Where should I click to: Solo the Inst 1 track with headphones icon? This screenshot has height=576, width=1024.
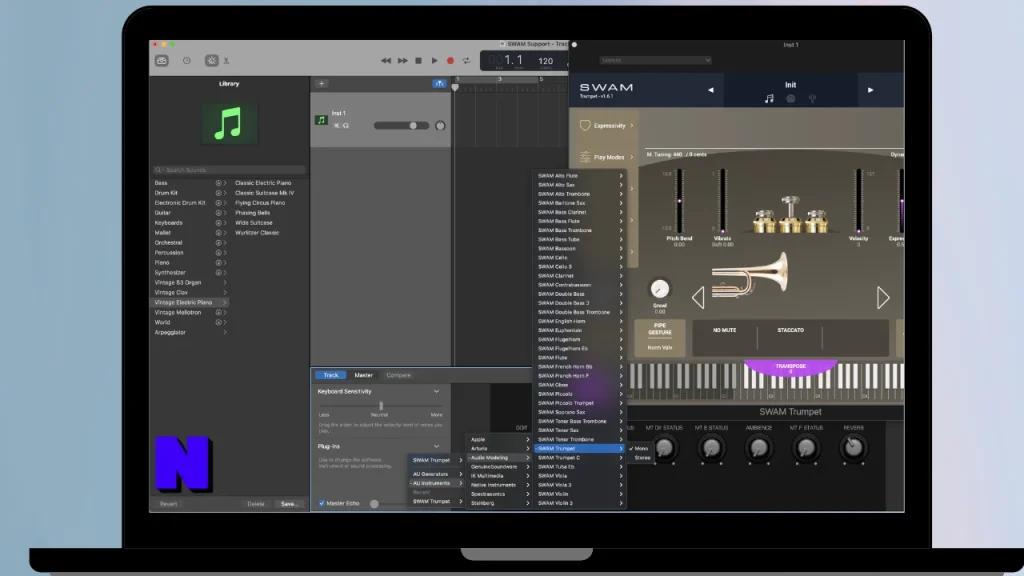pos(345,125)
